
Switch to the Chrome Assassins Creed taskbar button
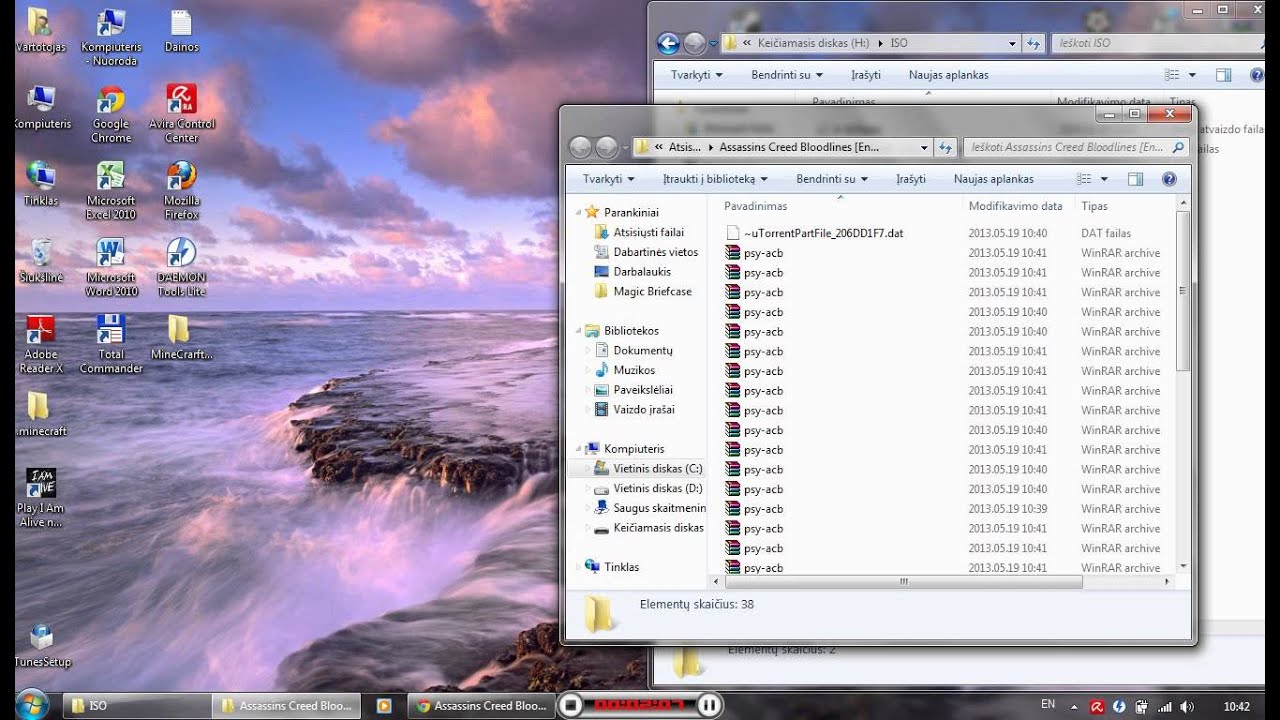(x=481, y=705)
